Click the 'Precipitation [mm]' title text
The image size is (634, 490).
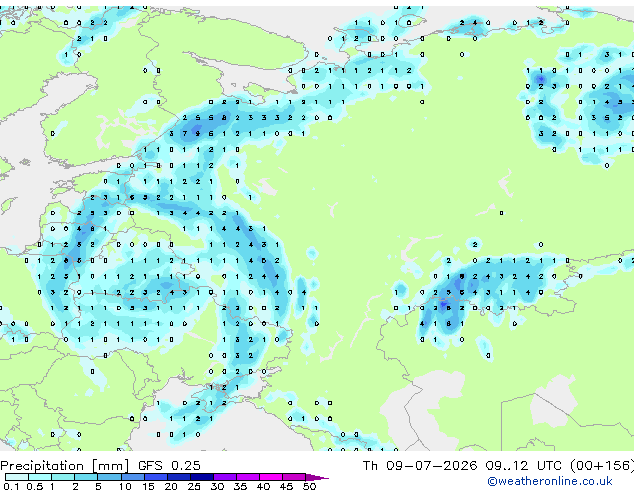(65, 466)
